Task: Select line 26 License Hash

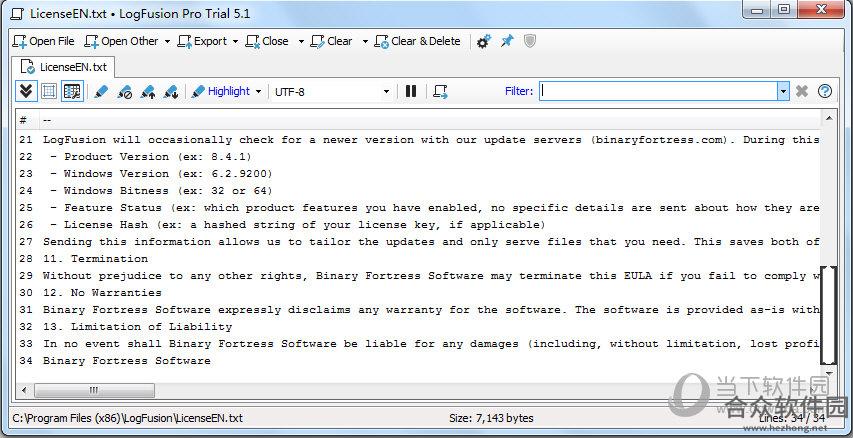Action: pyautogui.click(x=419, y=225)
